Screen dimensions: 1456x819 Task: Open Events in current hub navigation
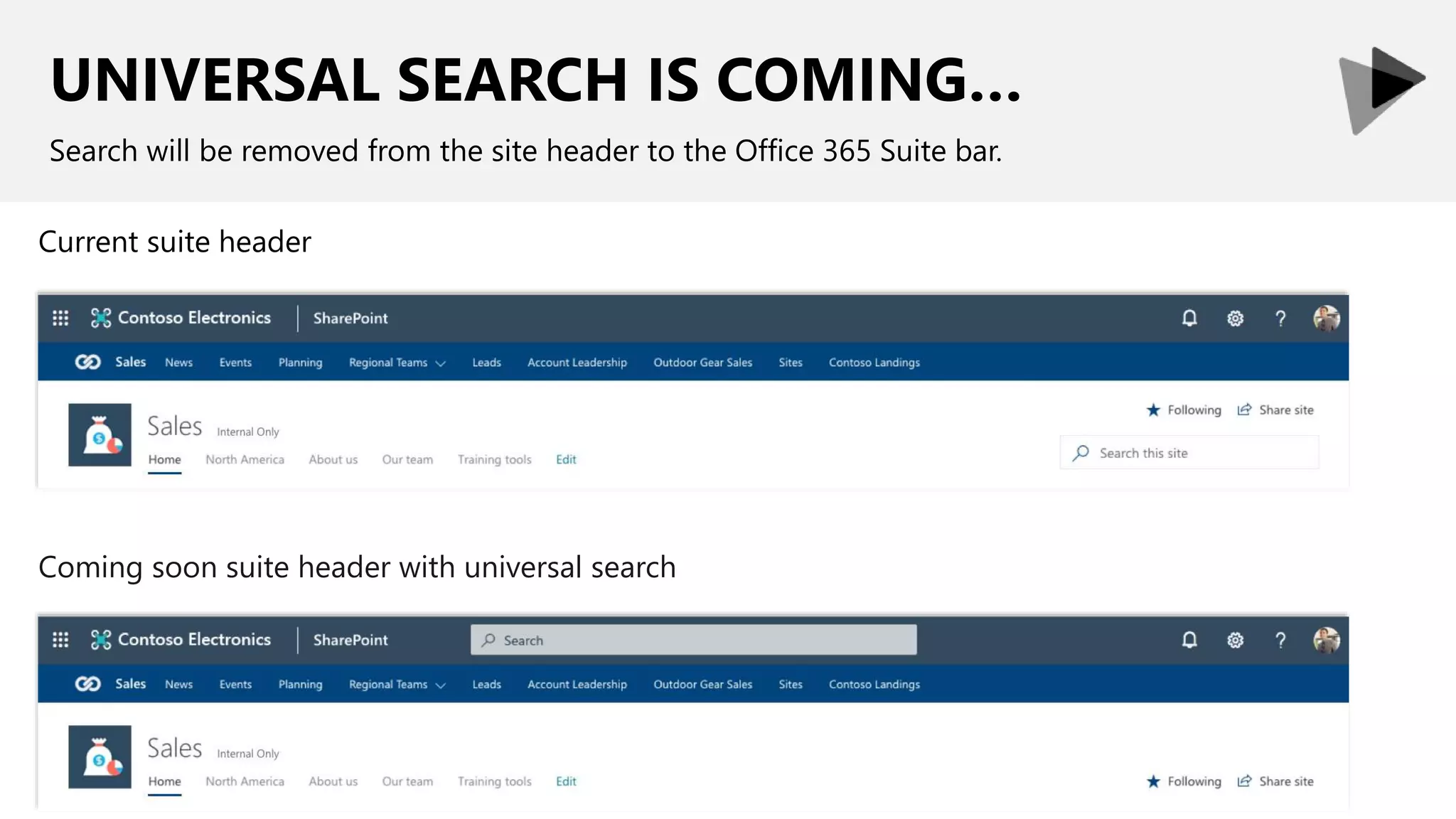(x=235, y=363)
